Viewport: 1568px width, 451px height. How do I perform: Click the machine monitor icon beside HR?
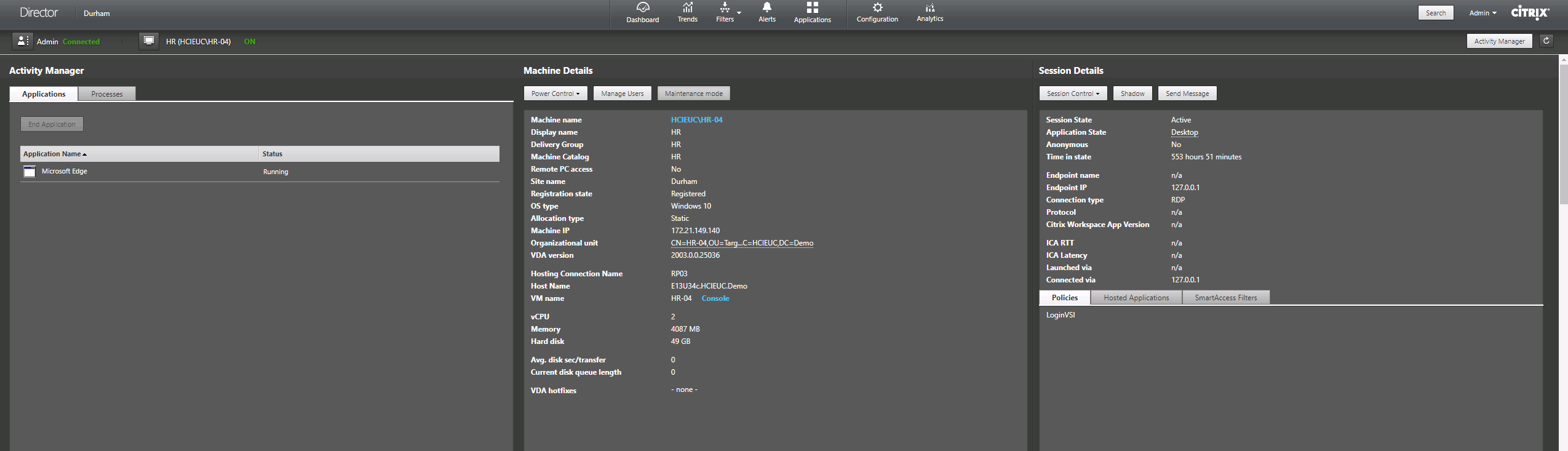point(149,41)
